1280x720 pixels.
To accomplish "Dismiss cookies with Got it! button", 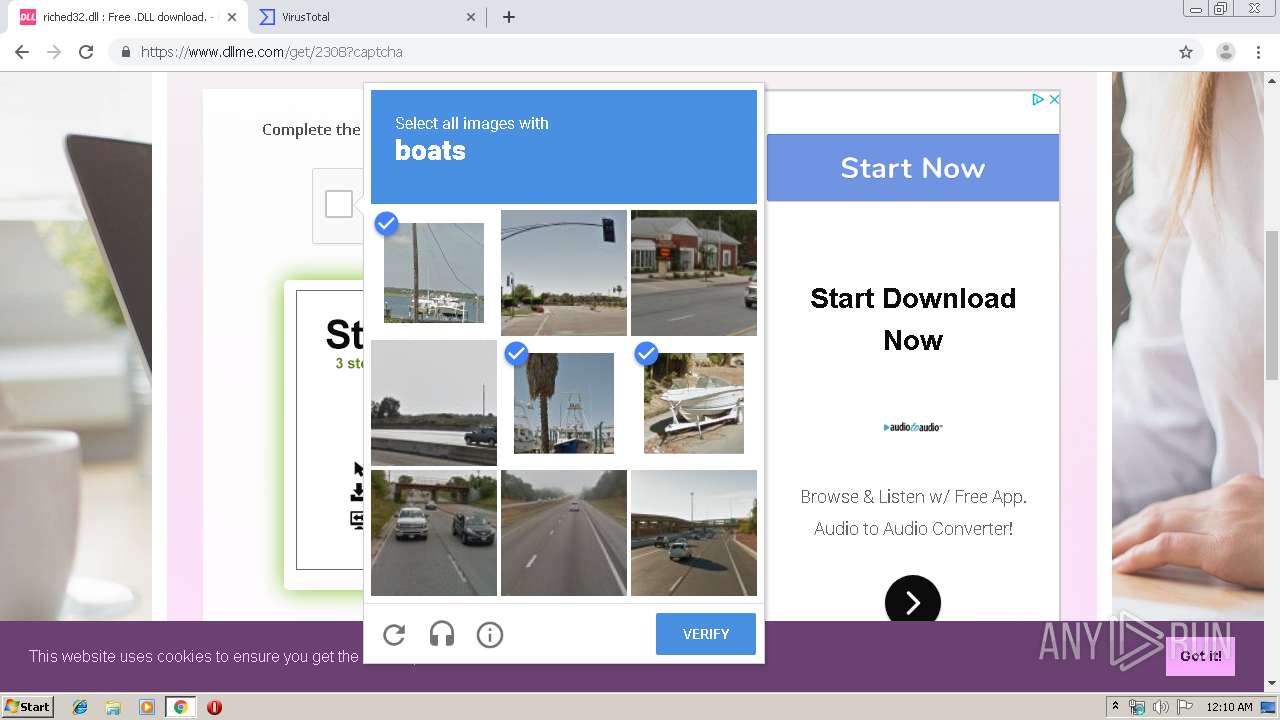I will (x=1200, y=656).
